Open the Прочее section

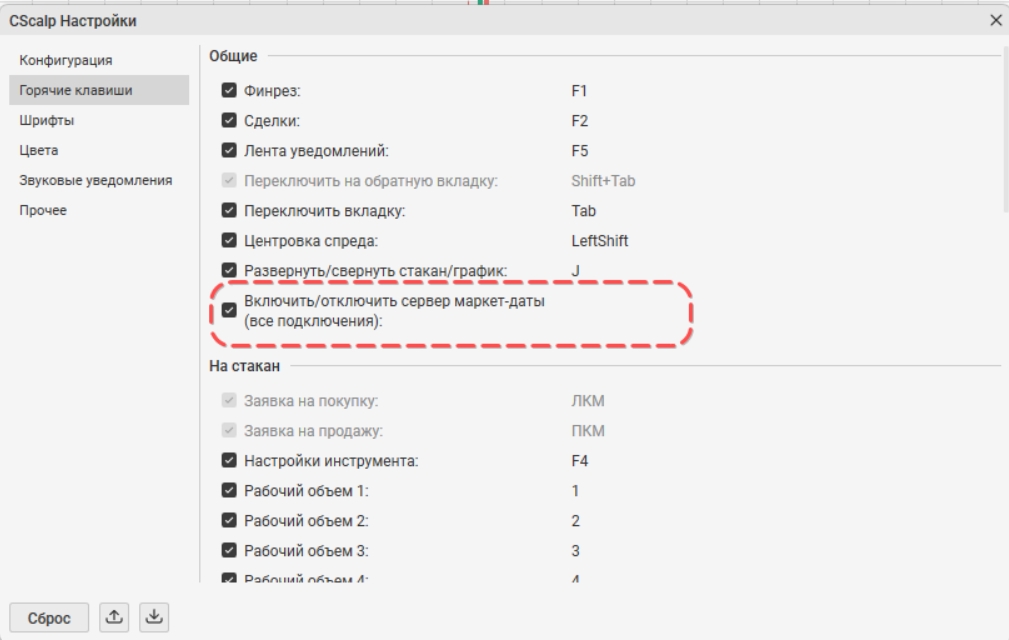(42, 210)
